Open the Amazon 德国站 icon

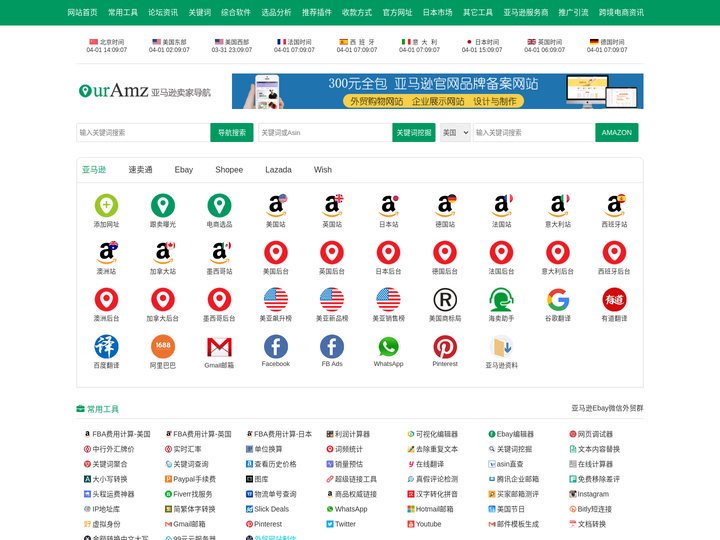pos(445,206)
